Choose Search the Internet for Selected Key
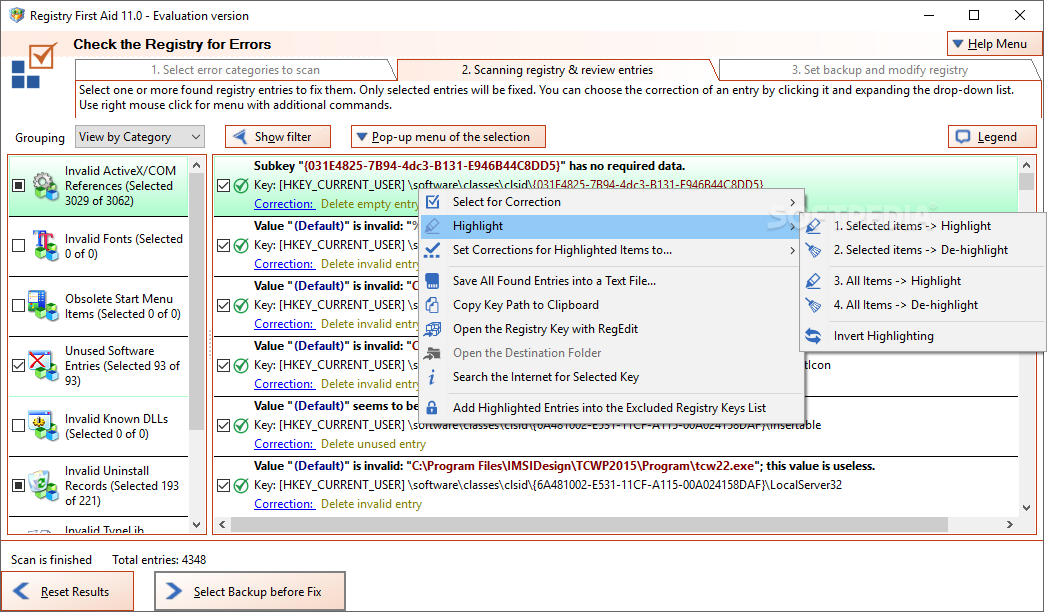 point(612,377)
